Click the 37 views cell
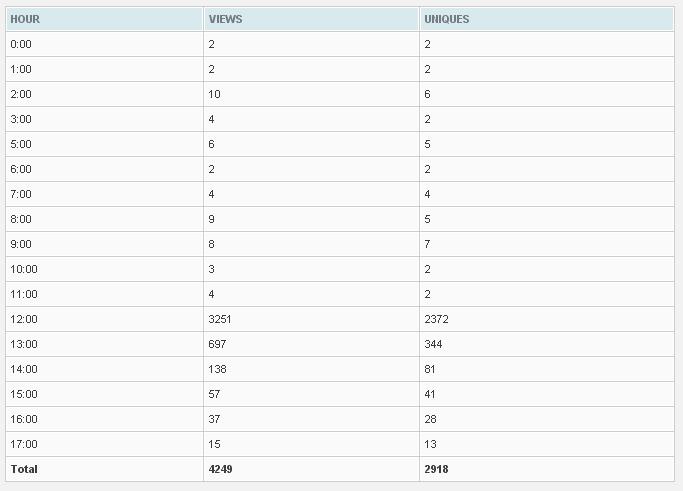This screenshot has height=491, width=683. click(x=215, y=419)
